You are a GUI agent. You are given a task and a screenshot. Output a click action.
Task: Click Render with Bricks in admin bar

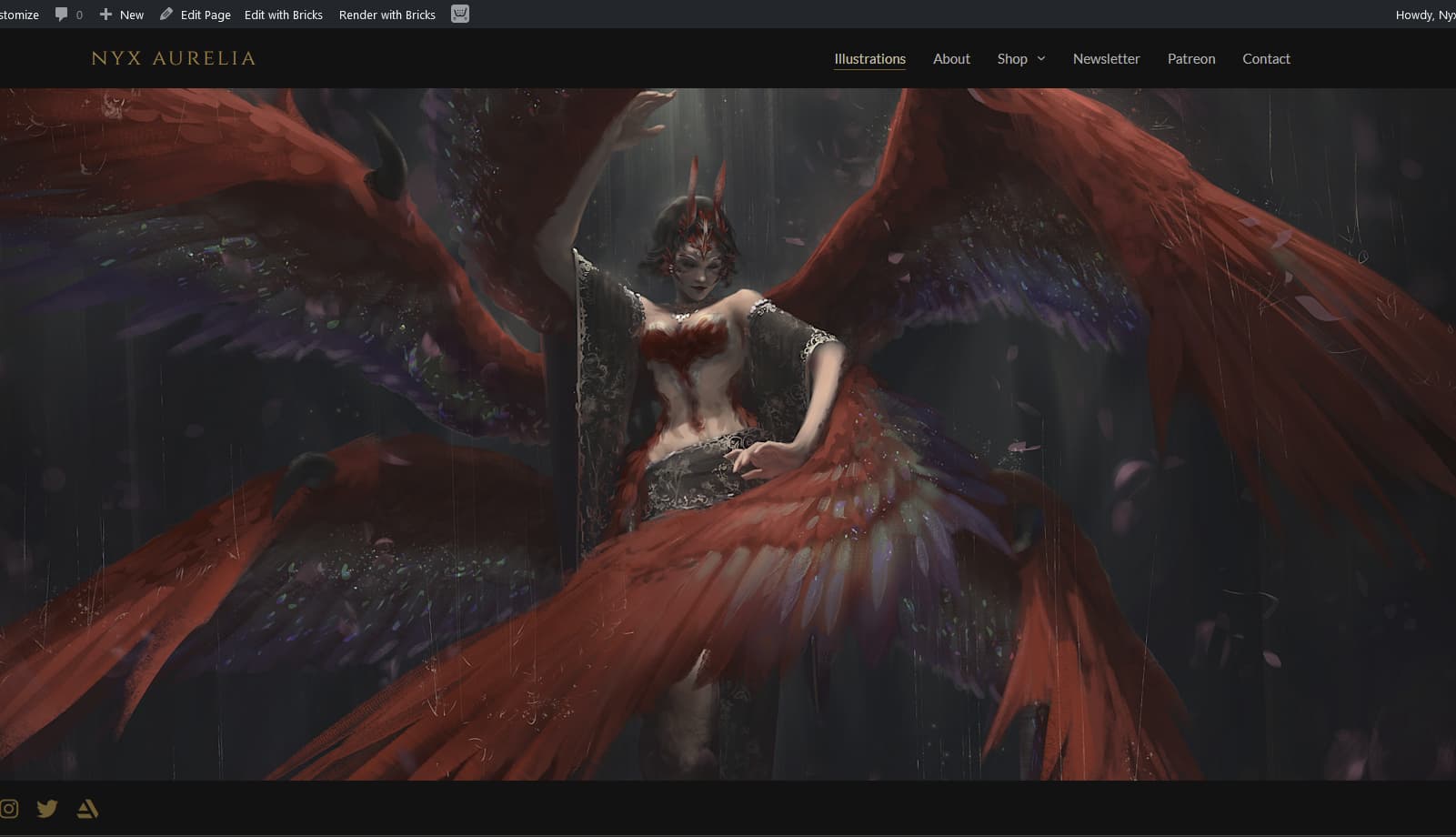pyautogui.click(x=387, y=15)
